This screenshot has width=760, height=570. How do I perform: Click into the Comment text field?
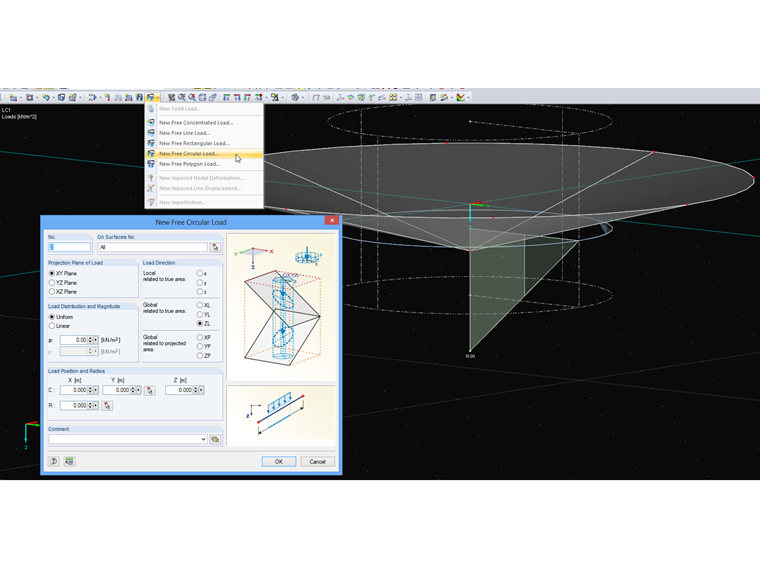(x=124, y=439)
